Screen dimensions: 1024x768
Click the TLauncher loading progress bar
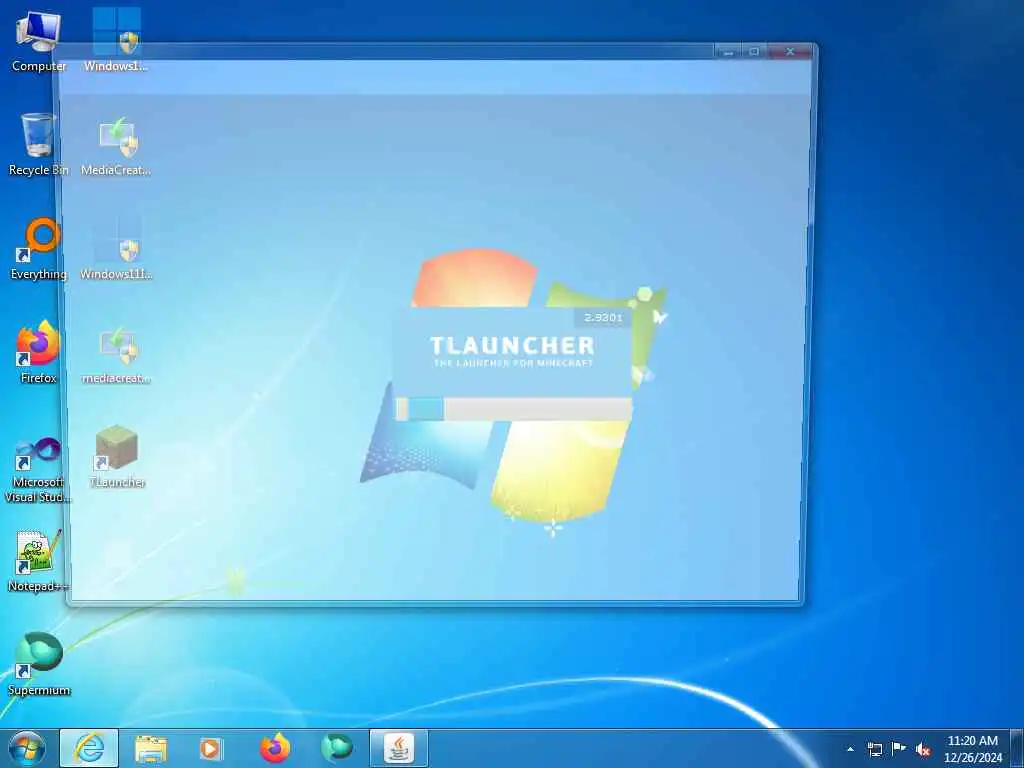click(x=513, y=409)
